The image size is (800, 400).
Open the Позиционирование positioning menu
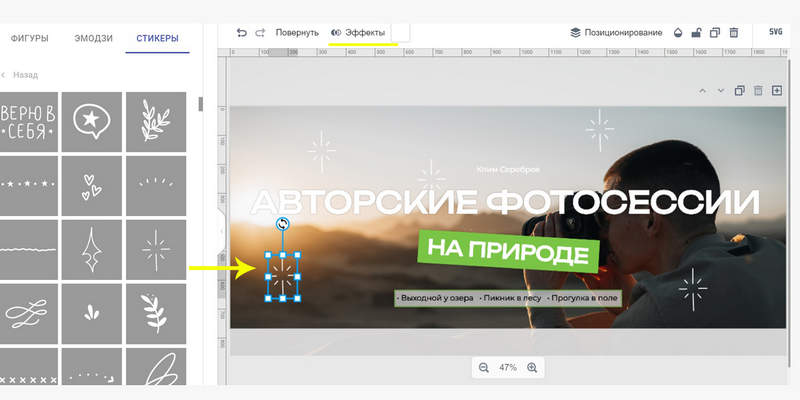pos(616,33)
